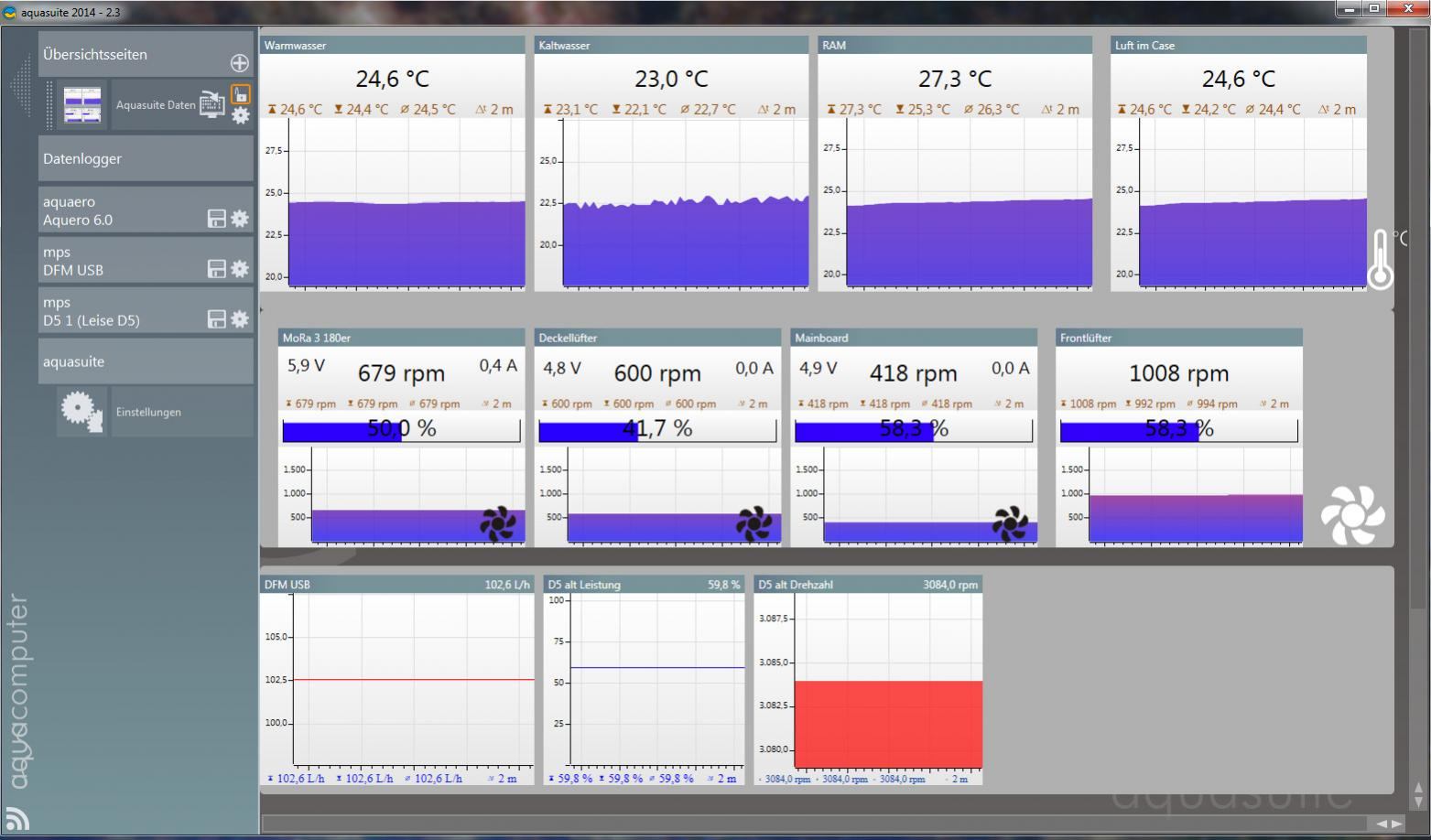Click the left arrow of horizontal scrollbar

point(1381,824)
